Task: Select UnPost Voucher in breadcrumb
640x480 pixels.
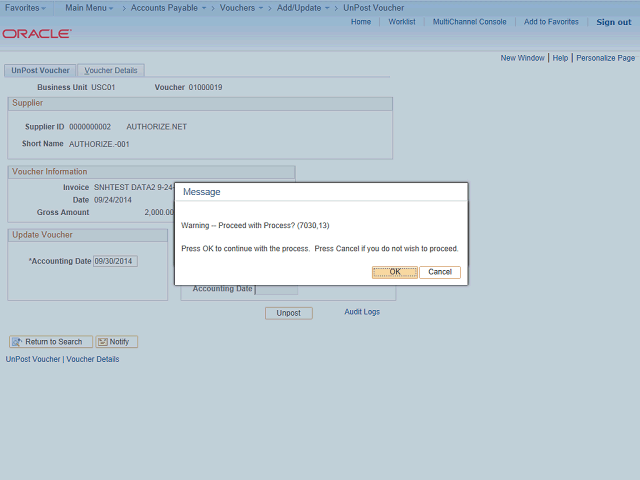Action: pyautogui.click(x=373, y=8)
